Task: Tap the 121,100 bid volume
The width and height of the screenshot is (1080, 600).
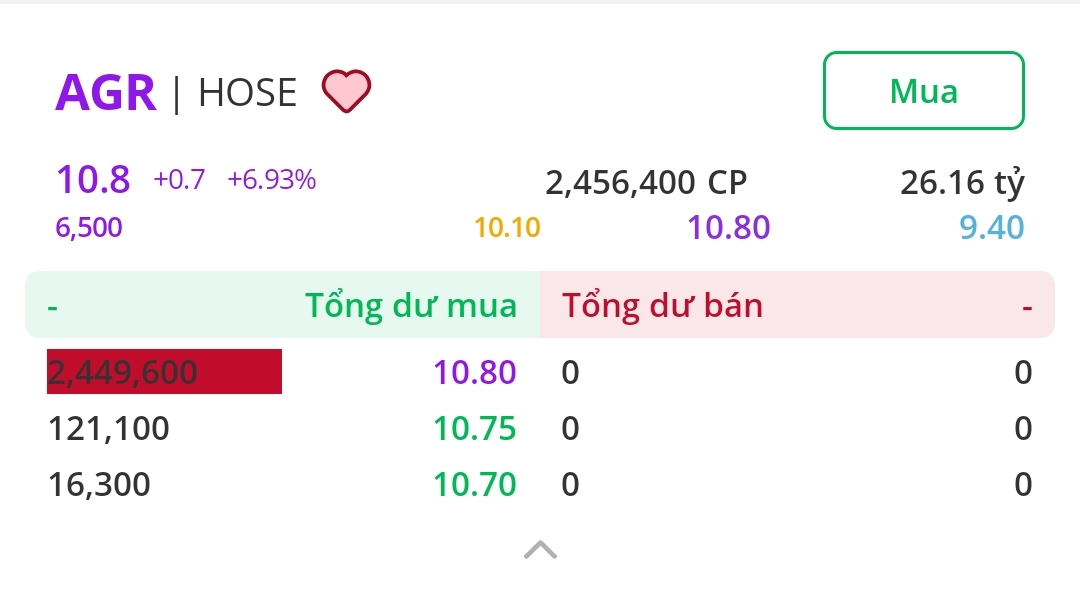Action: tap(109, 429)
